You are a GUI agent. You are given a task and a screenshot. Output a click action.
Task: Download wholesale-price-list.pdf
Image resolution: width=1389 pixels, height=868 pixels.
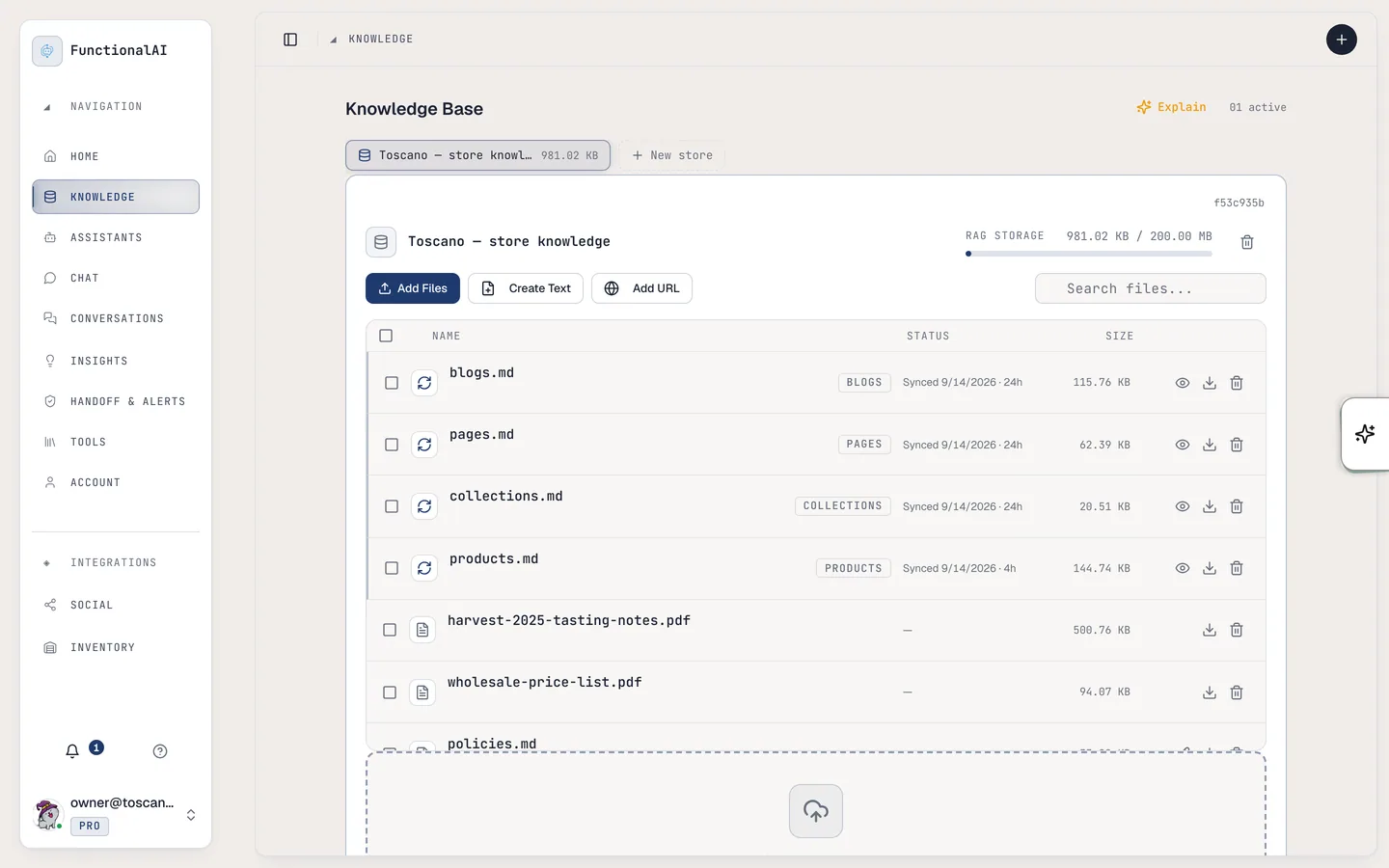(1210, 692)
